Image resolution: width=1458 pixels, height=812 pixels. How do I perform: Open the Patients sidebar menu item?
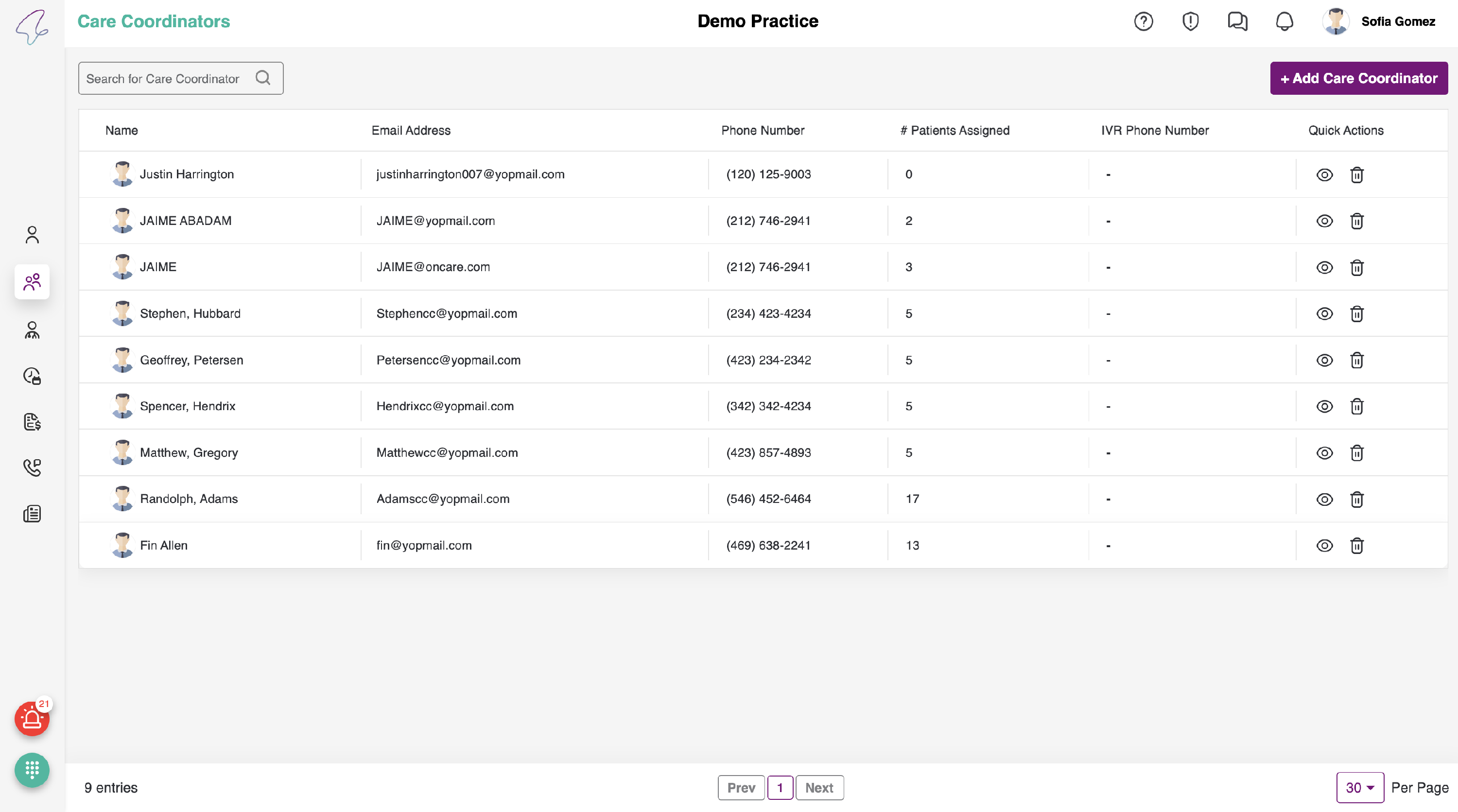[x=32, y=235]
